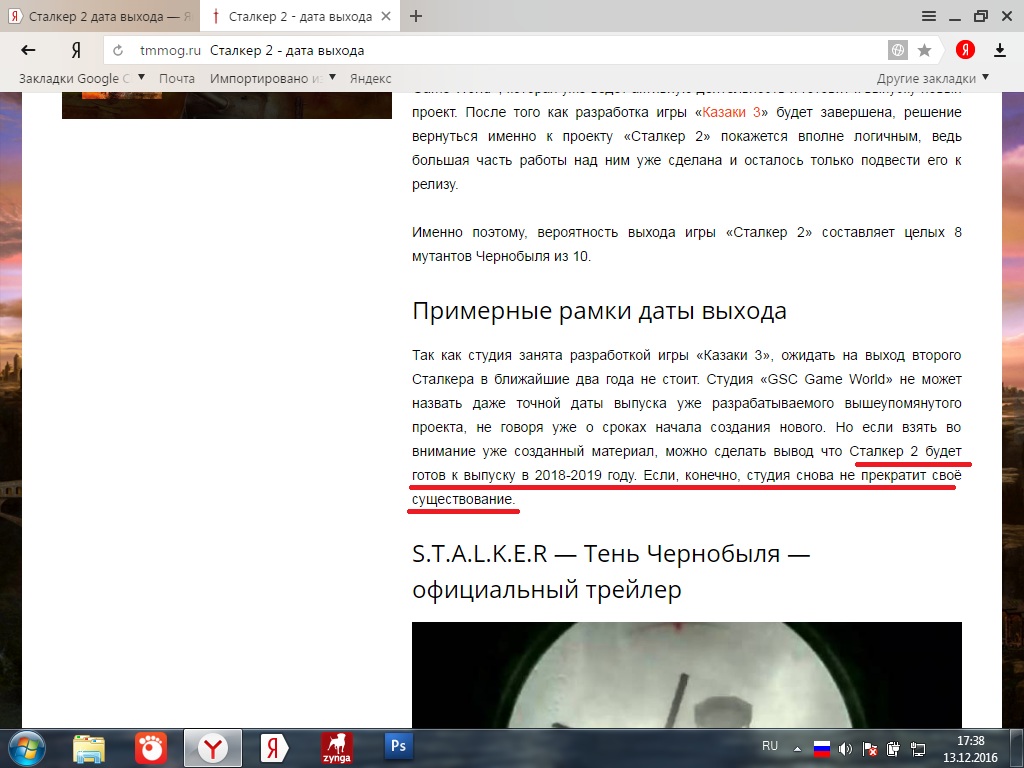1024x768 pixels.
Task: Open the Windows Start button
Action: point(27,748)
